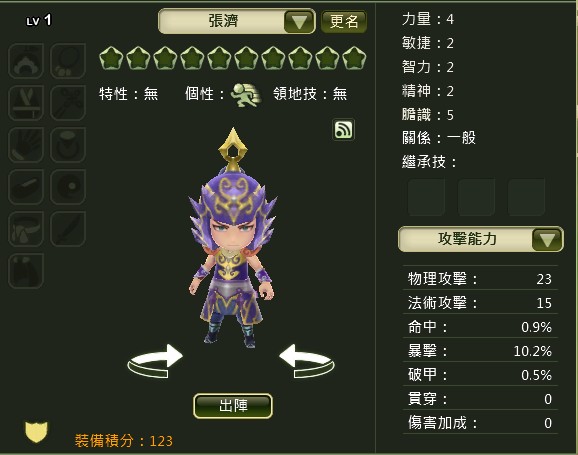Open the ring equipment slot
Screen dimensions: 578x455
(68, 145)
